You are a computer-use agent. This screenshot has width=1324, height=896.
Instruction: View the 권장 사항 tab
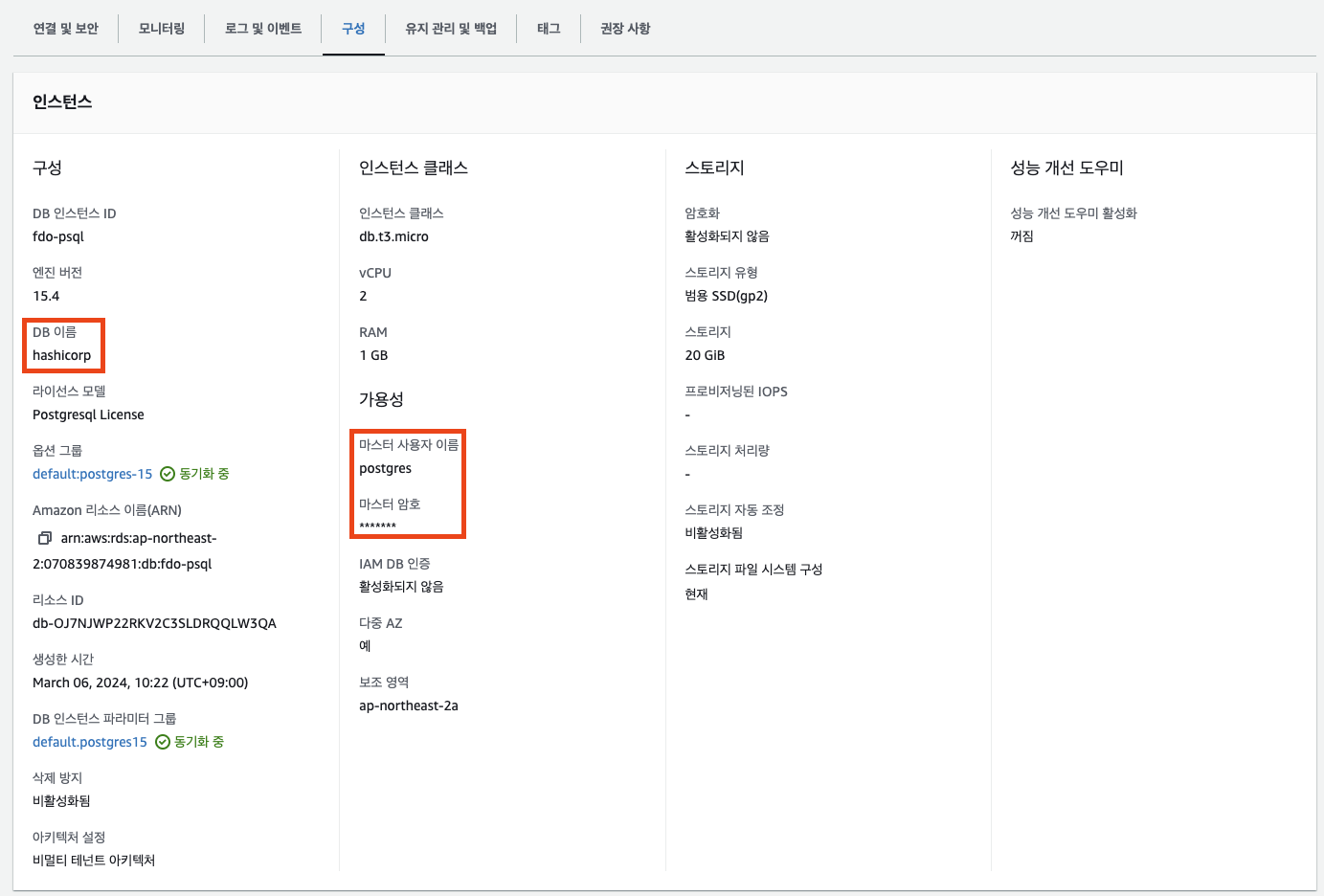click(x=623, y=28)
